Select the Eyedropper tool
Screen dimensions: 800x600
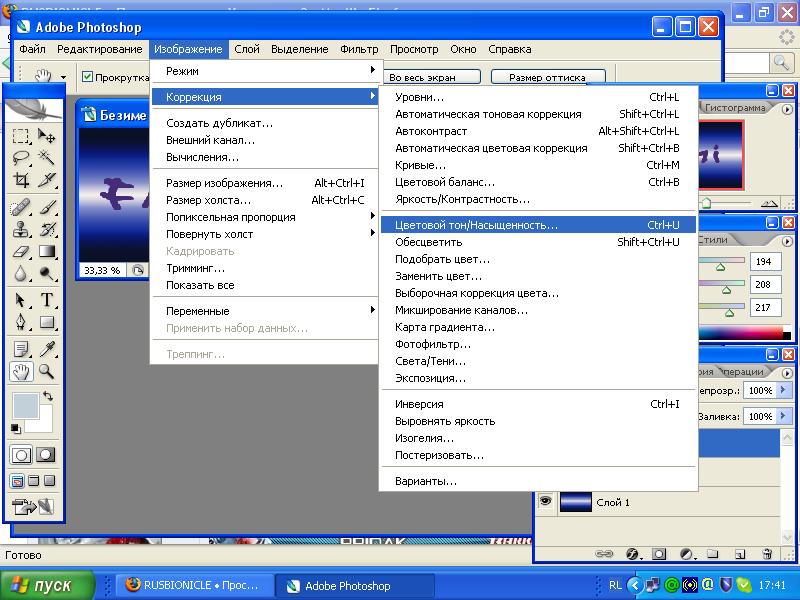coord(46,349)
